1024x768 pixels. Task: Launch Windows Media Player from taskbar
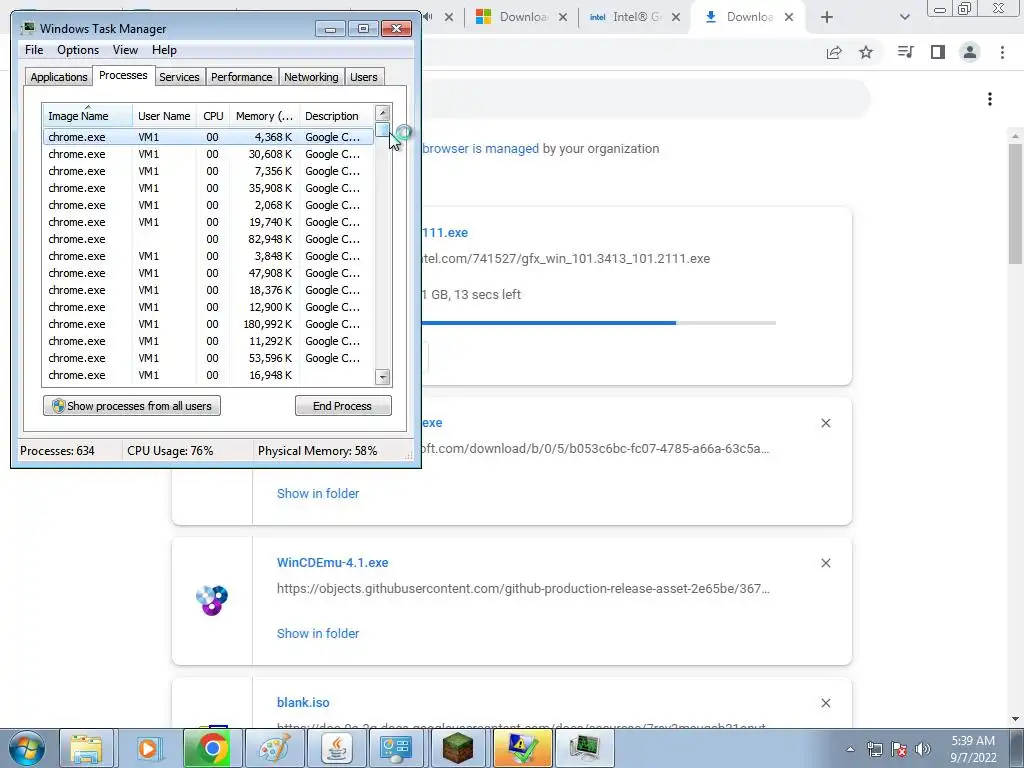tap(148, 748)
